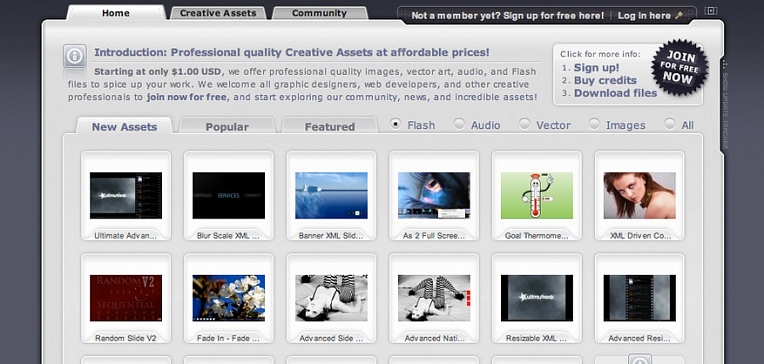Select the Vector radio button
The image size is (764, 364).
(x=524, y=124)
